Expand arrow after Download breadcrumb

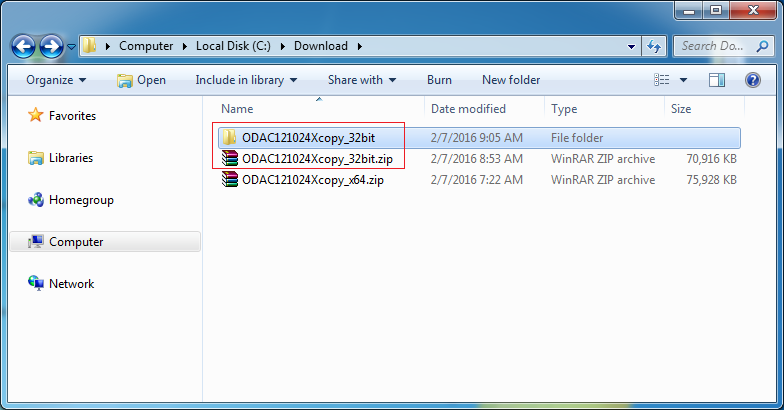point(360,46)
